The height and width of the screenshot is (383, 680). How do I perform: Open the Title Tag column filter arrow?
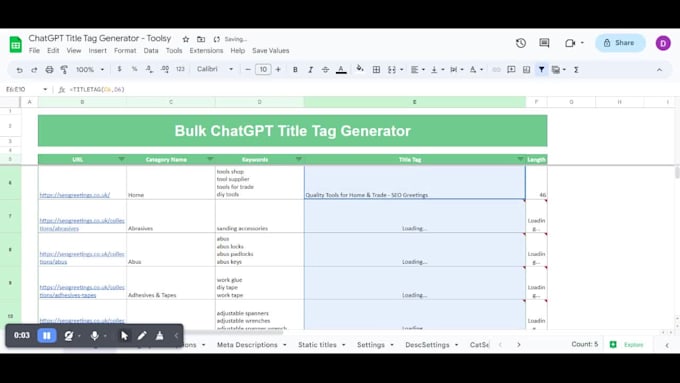[520, 159]
